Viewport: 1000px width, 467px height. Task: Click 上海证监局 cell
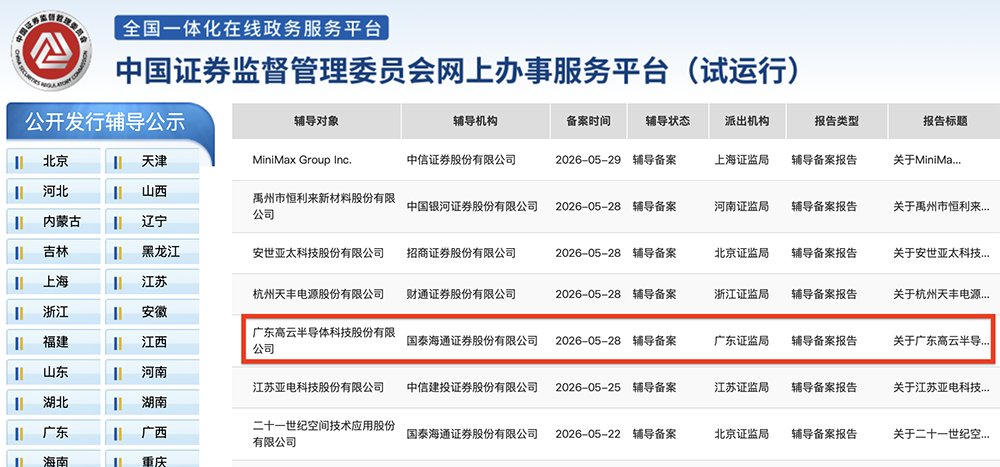(742, 160)
